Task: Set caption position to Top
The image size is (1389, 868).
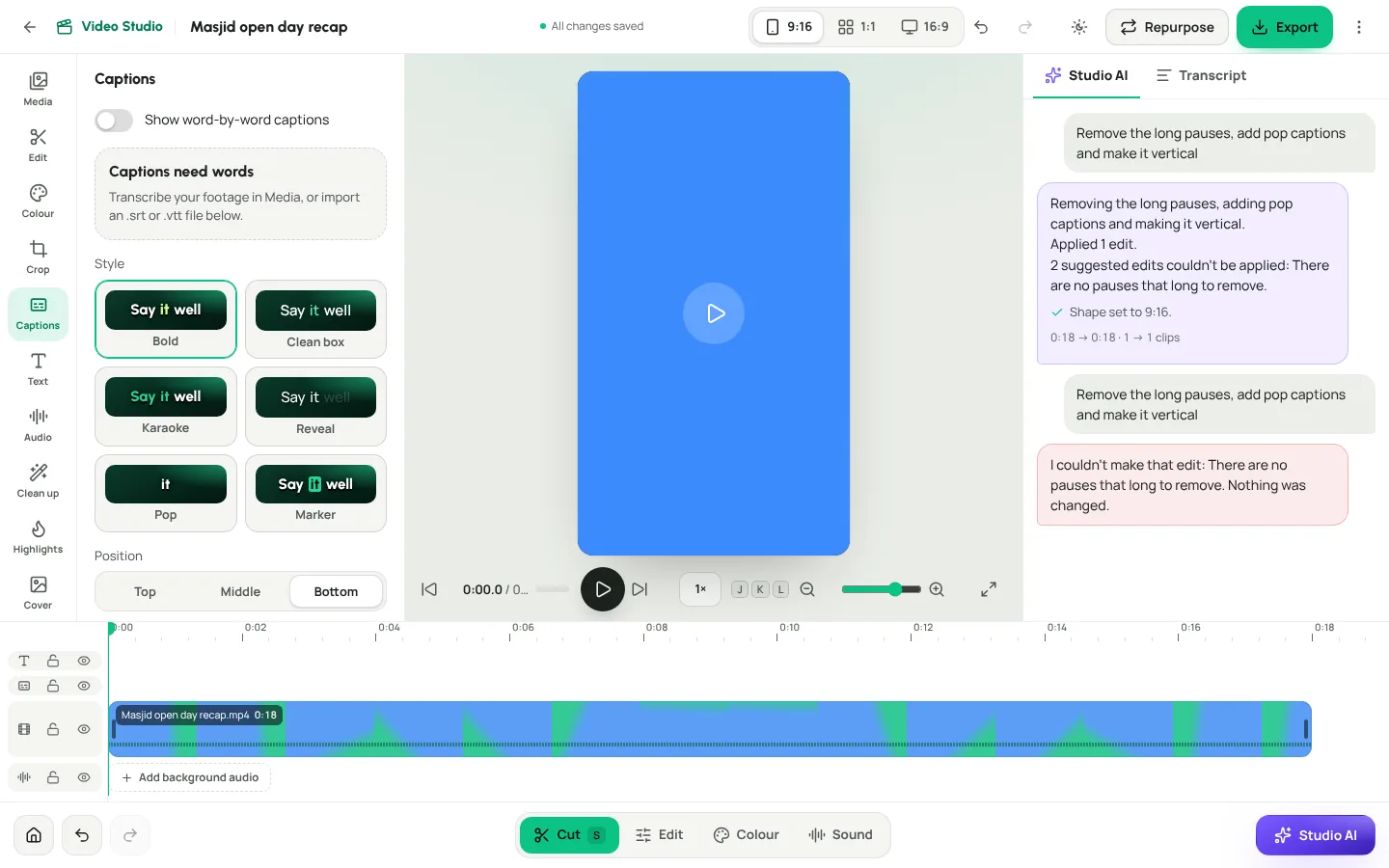Action: pos(145,592)
